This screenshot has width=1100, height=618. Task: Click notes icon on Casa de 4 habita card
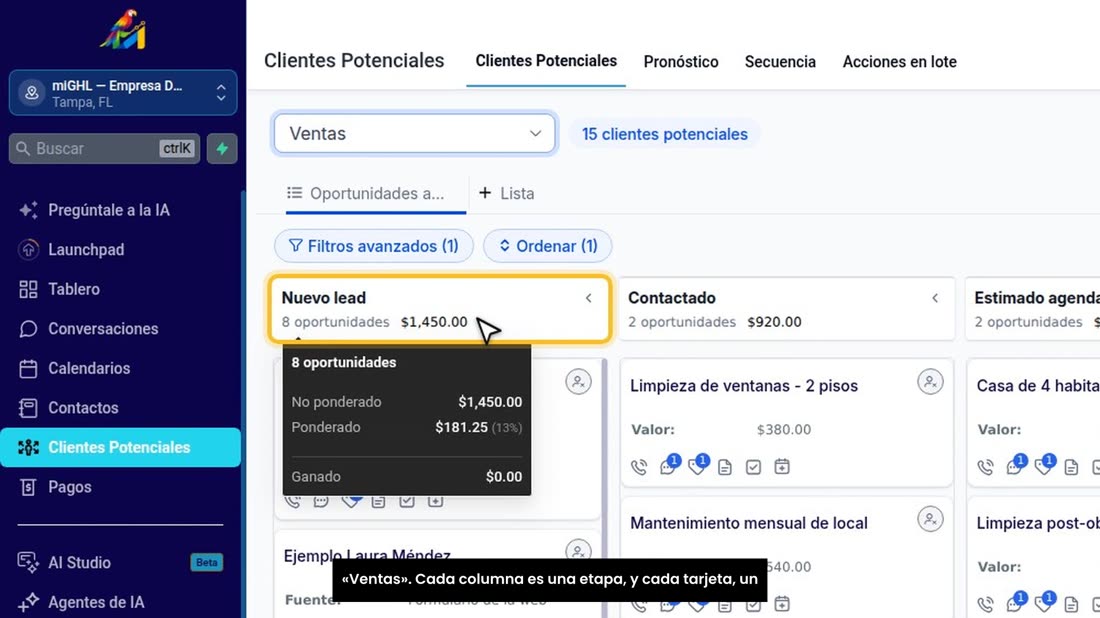click(1071, 466)
